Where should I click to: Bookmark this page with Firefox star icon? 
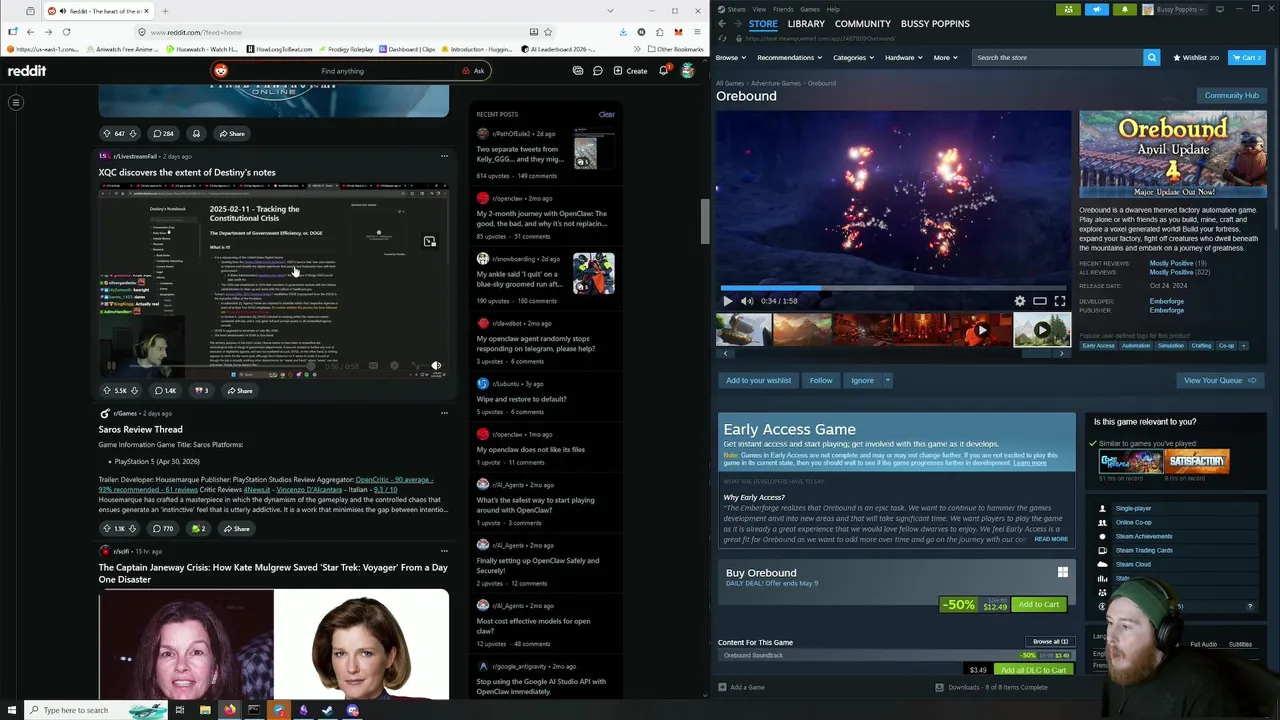click(547, 32)
